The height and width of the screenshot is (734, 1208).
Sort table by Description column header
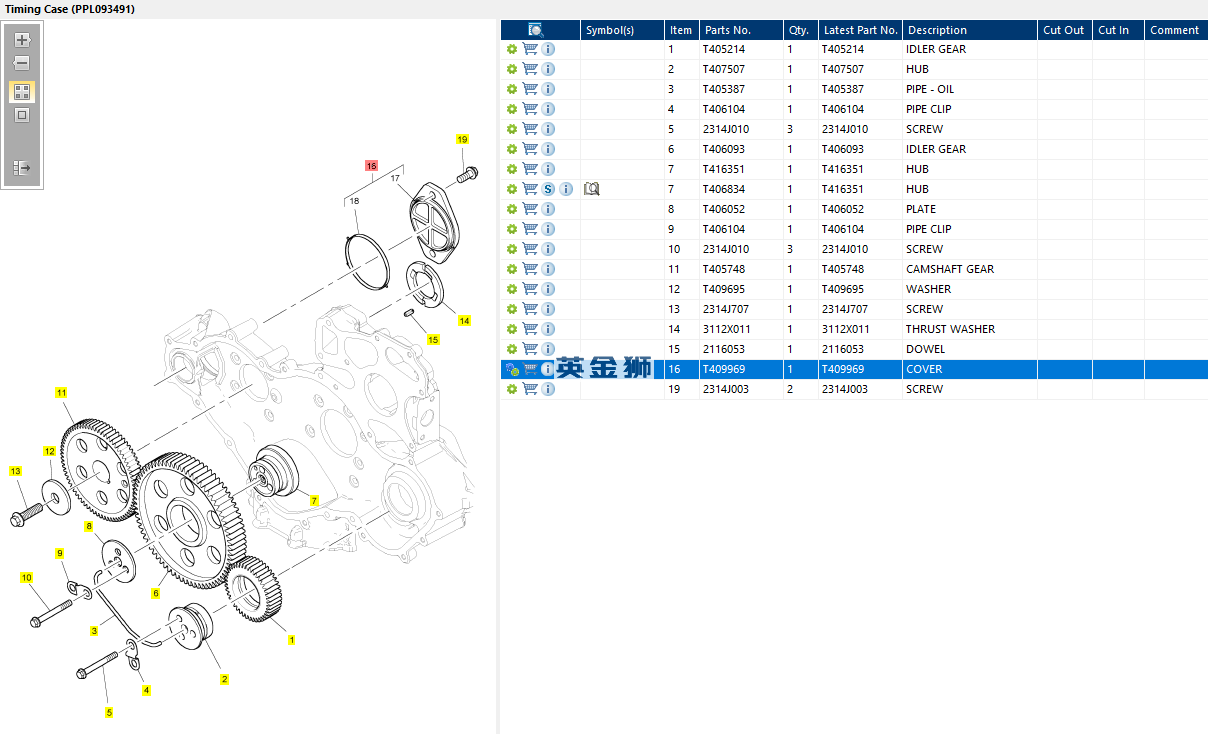(x=937, y=30)
